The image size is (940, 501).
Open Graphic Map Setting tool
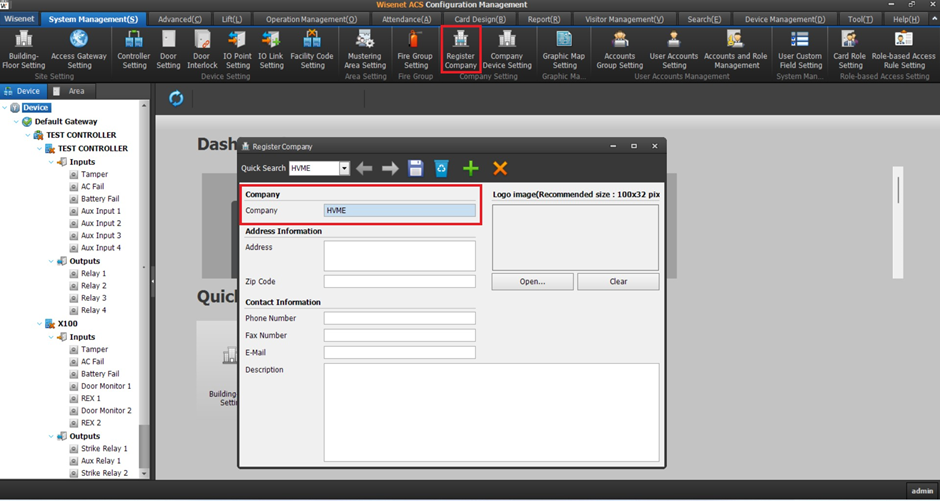pyautogui.click(x=564, y=51)
